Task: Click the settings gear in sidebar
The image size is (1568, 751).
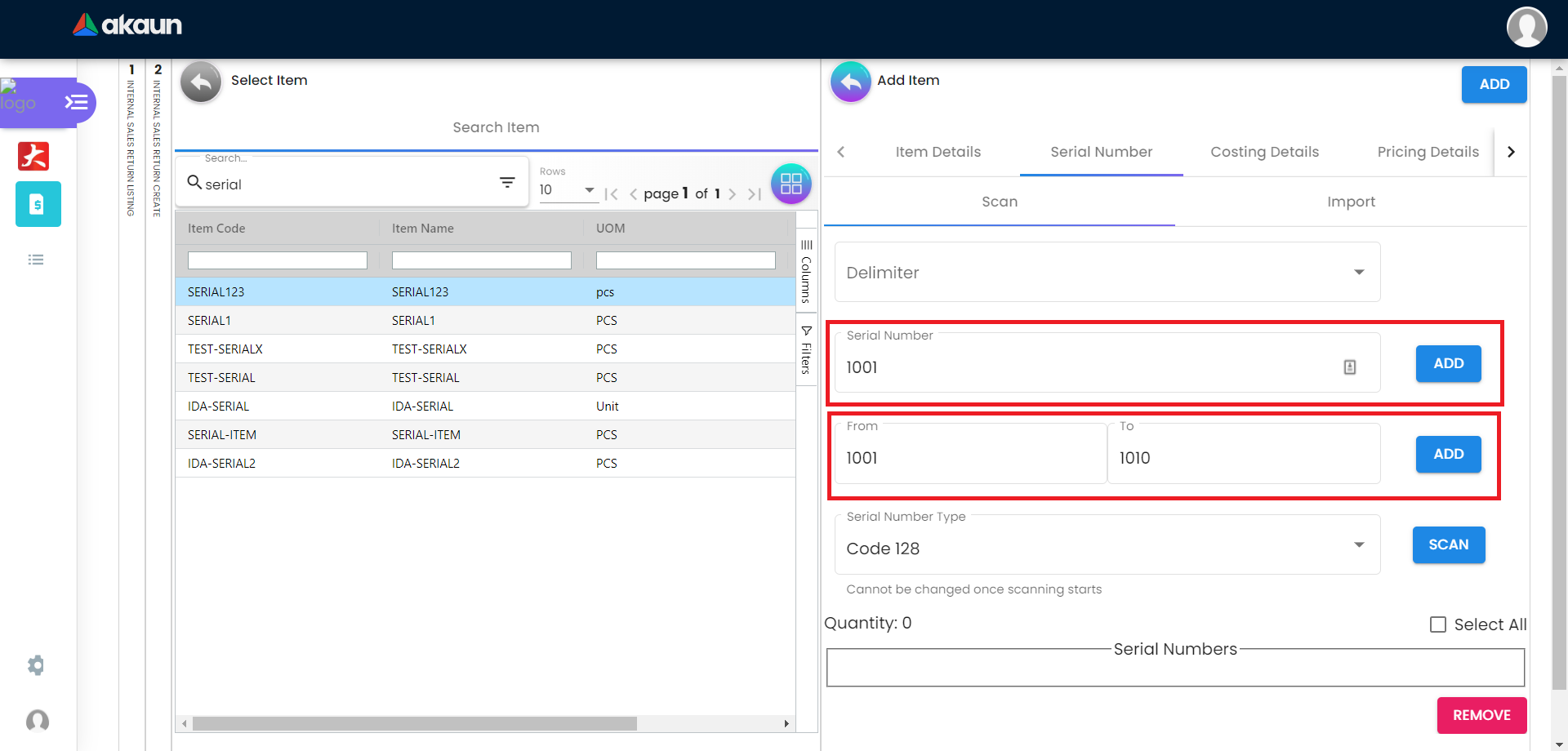Action: point(36,665)
